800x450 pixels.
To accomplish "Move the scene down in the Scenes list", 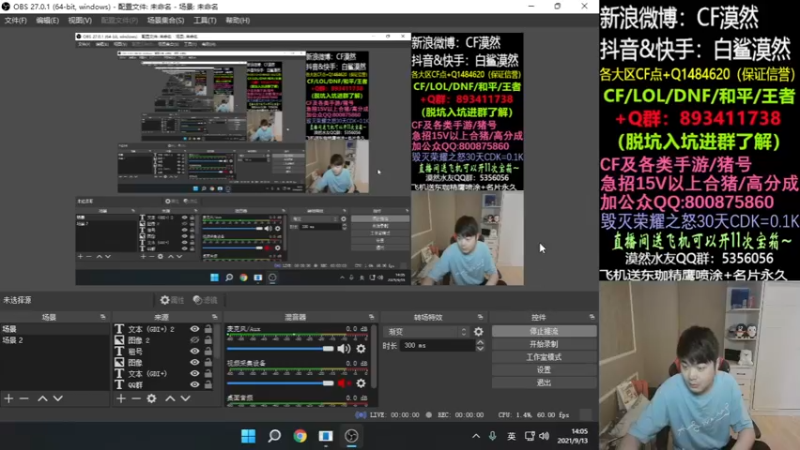I will (x=58, y=398).
